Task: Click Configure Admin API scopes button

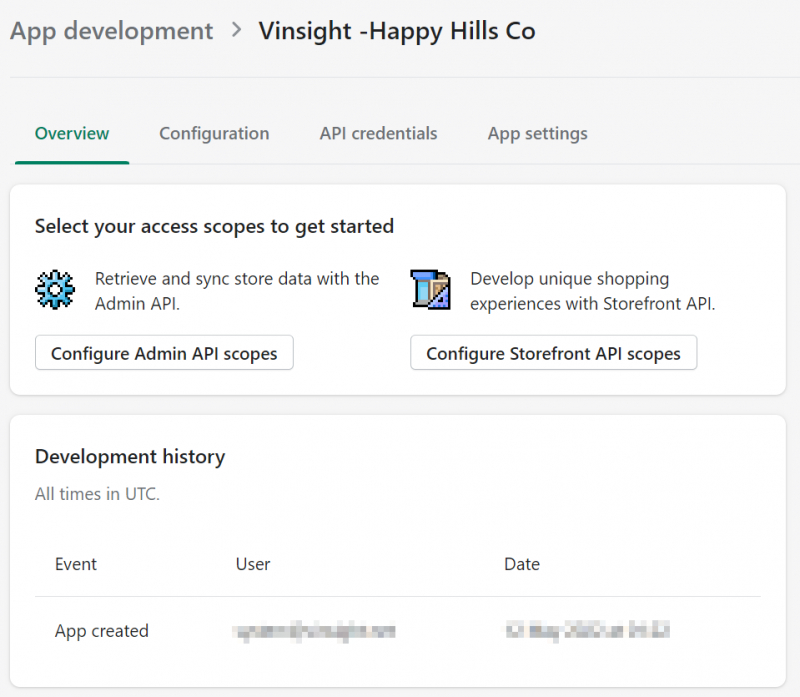Action: pyautogui.click(x=164, y=353)
